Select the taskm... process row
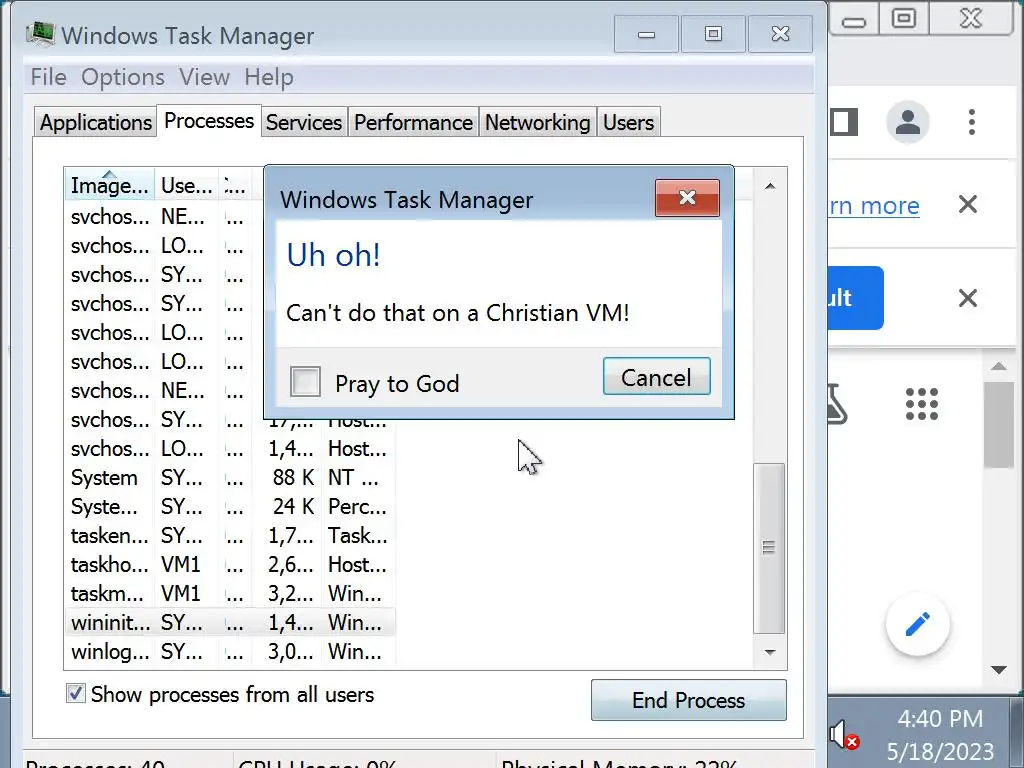The width and height of the screenshot is (1024, 768). click(x=230, y=593)
